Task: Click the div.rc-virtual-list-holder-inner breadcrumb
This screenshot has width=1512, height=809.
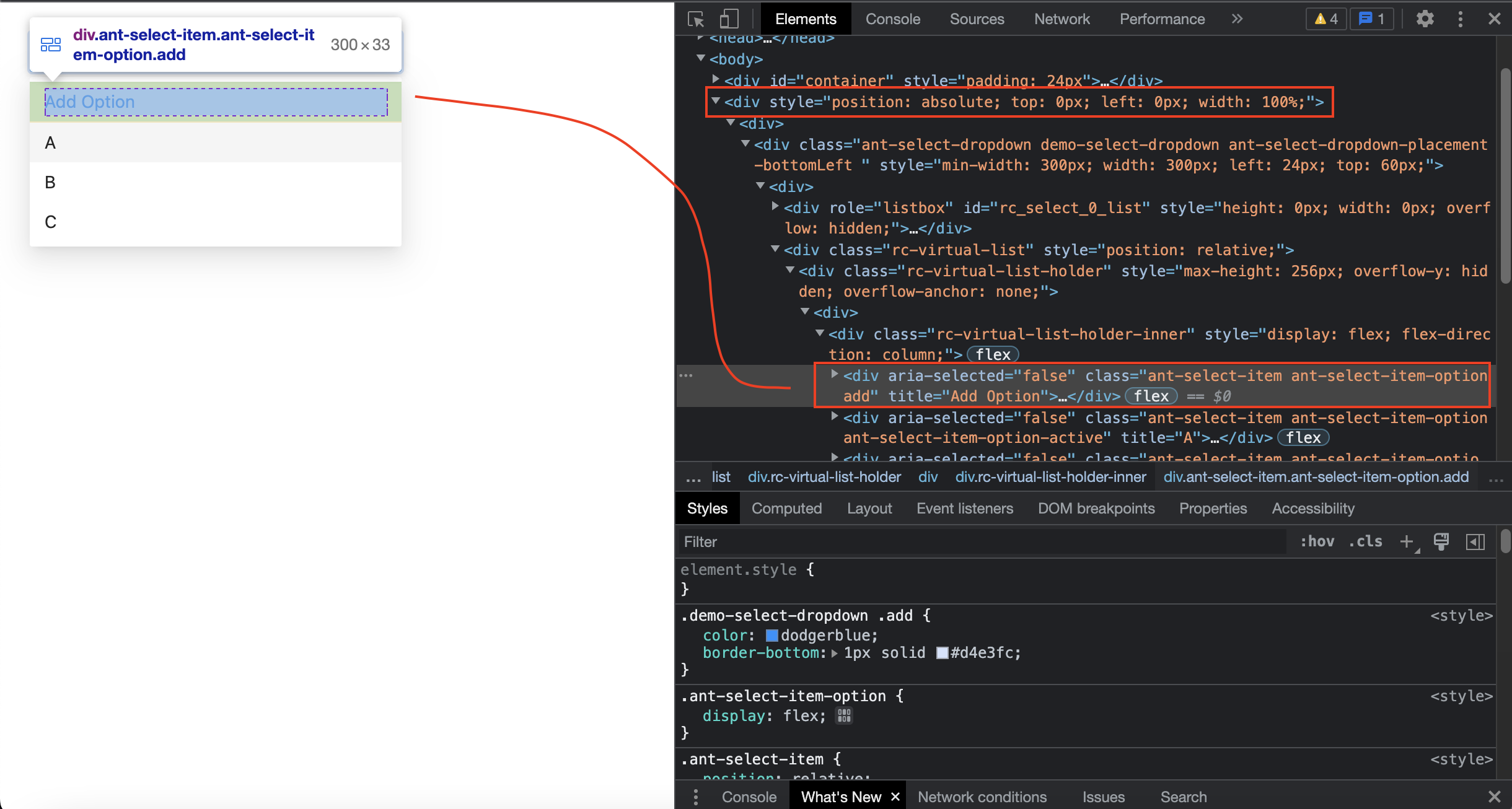Action: click(x=1050, y=477)
